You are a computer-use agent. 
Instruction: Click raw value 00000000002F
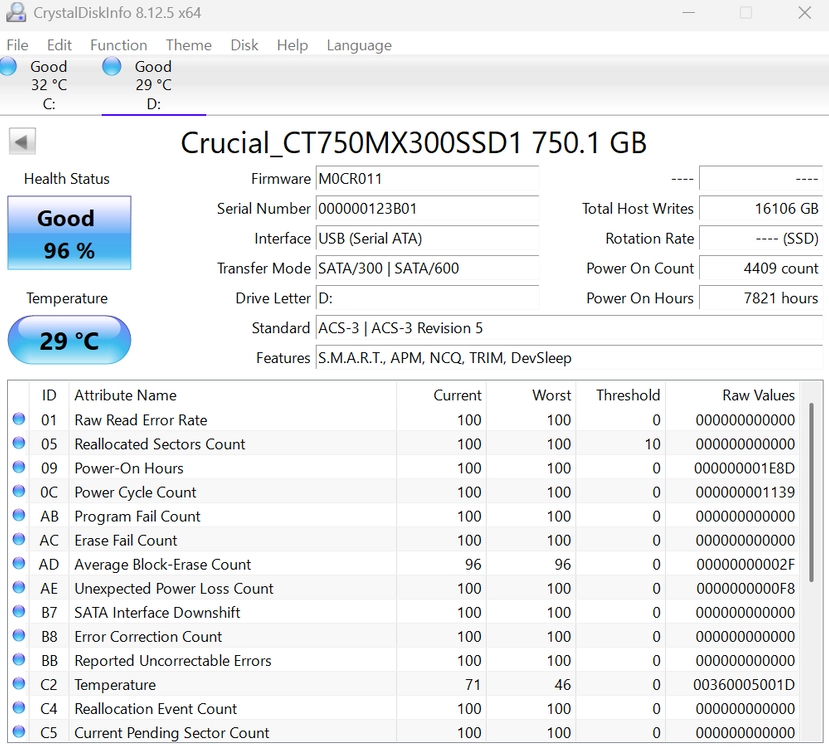pyautogui.click(x=745, y=564)
